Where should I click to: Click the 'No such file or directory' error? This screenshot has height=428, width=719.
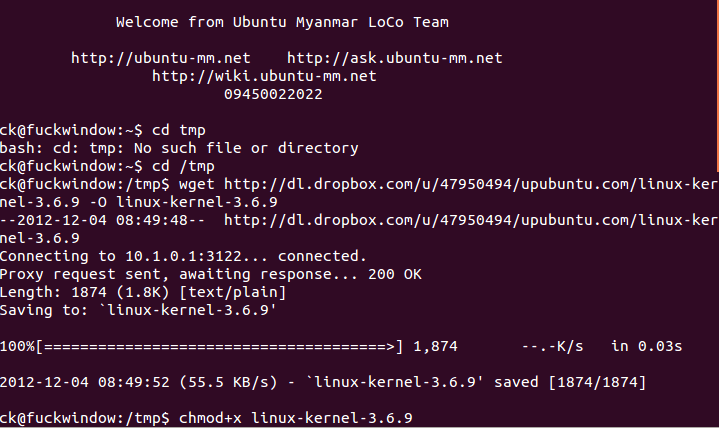[246, 148]
